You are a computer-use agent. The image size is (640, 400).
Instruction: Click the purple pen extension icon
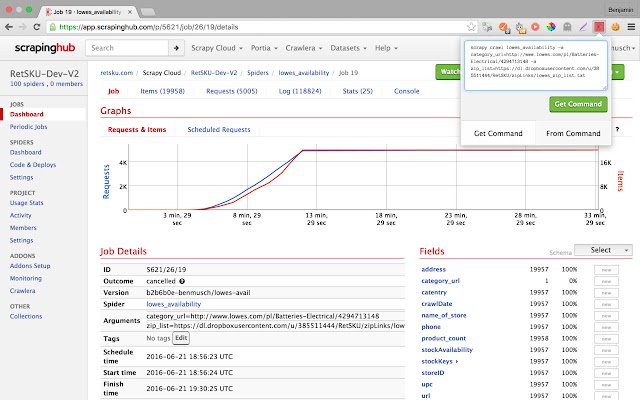[583, 27]
